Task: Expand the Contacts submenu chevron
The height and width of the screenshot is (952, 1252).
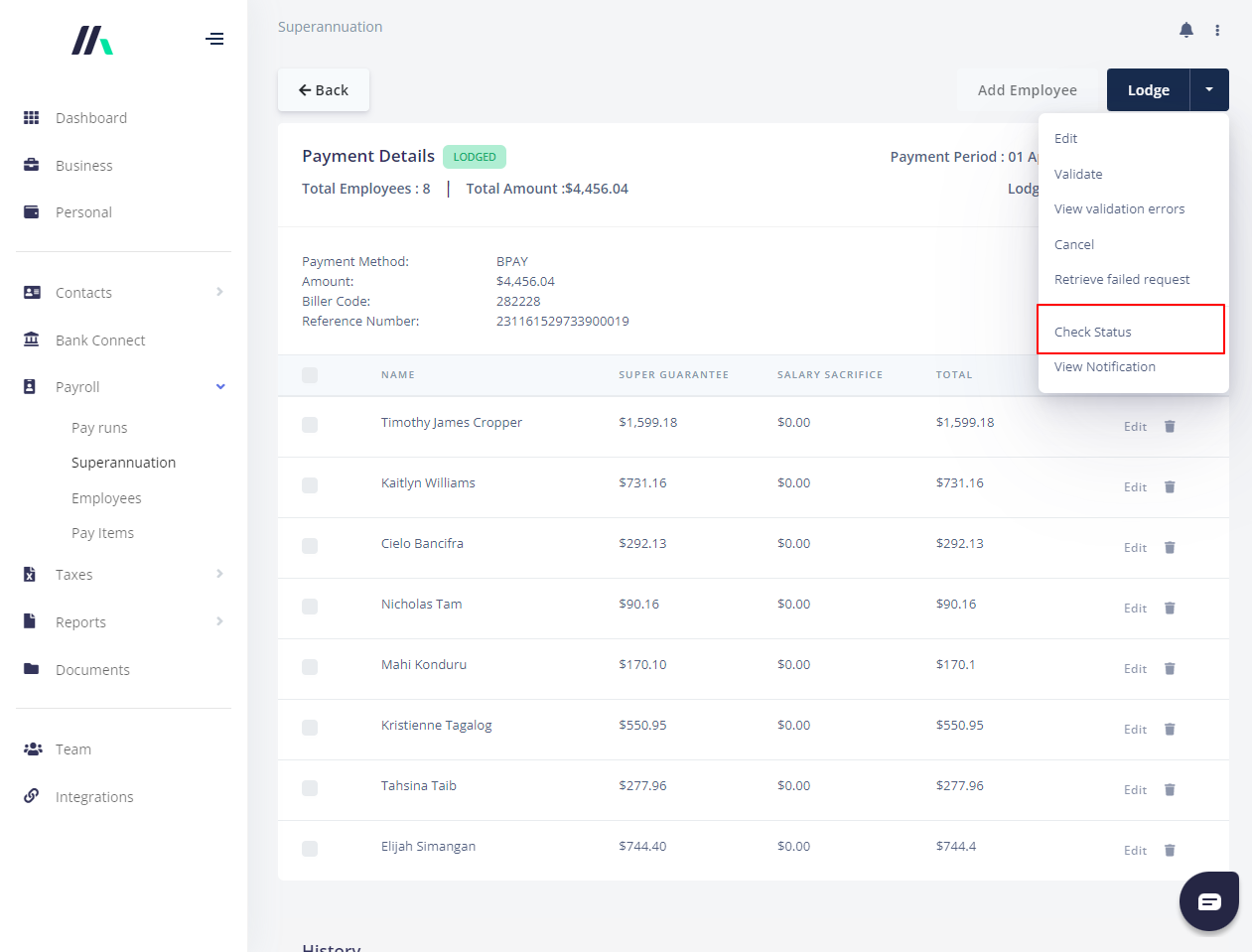Action: [x=219, y=292]
